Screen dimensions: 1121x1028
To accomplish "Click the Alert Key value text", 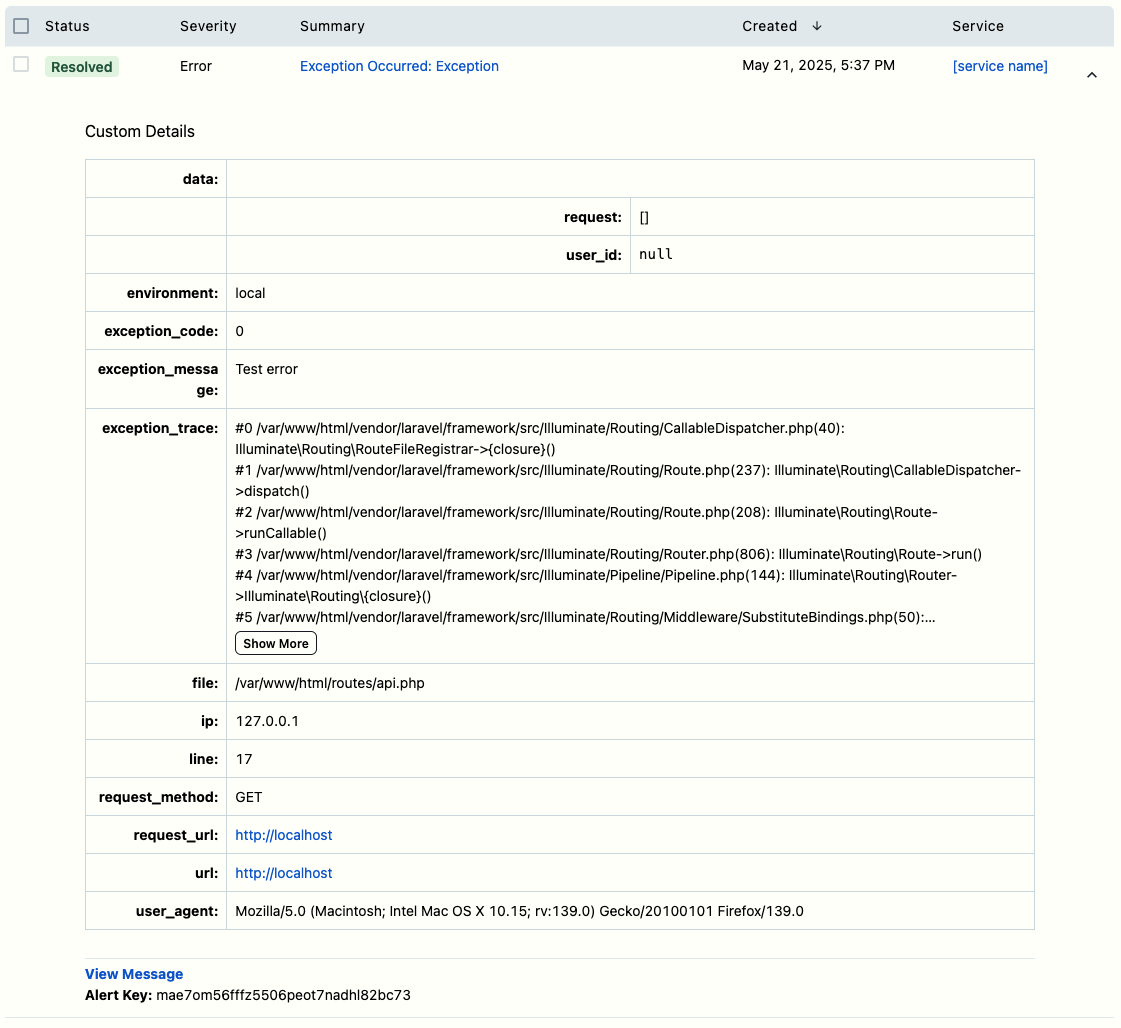I will point(283,995).
